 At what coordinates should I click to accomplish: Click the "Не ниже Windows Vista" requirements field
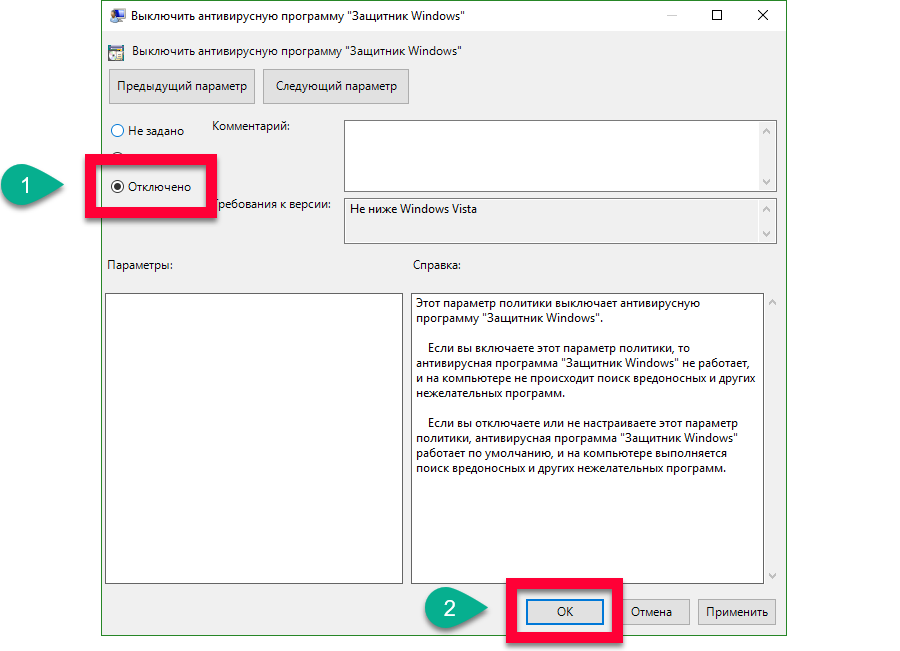(x=551, y=221)
